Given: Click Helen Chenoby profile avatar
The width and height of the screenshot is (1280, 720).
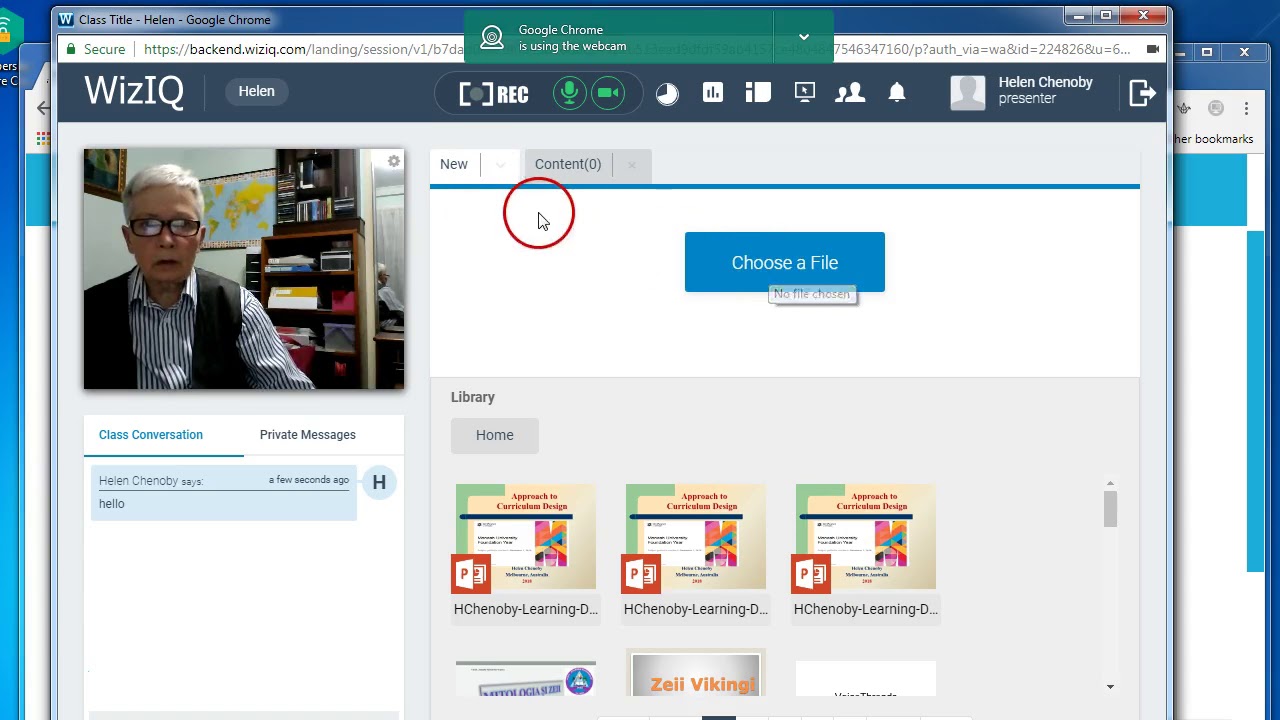Looking at the screenshot, I should click(967, 92).
